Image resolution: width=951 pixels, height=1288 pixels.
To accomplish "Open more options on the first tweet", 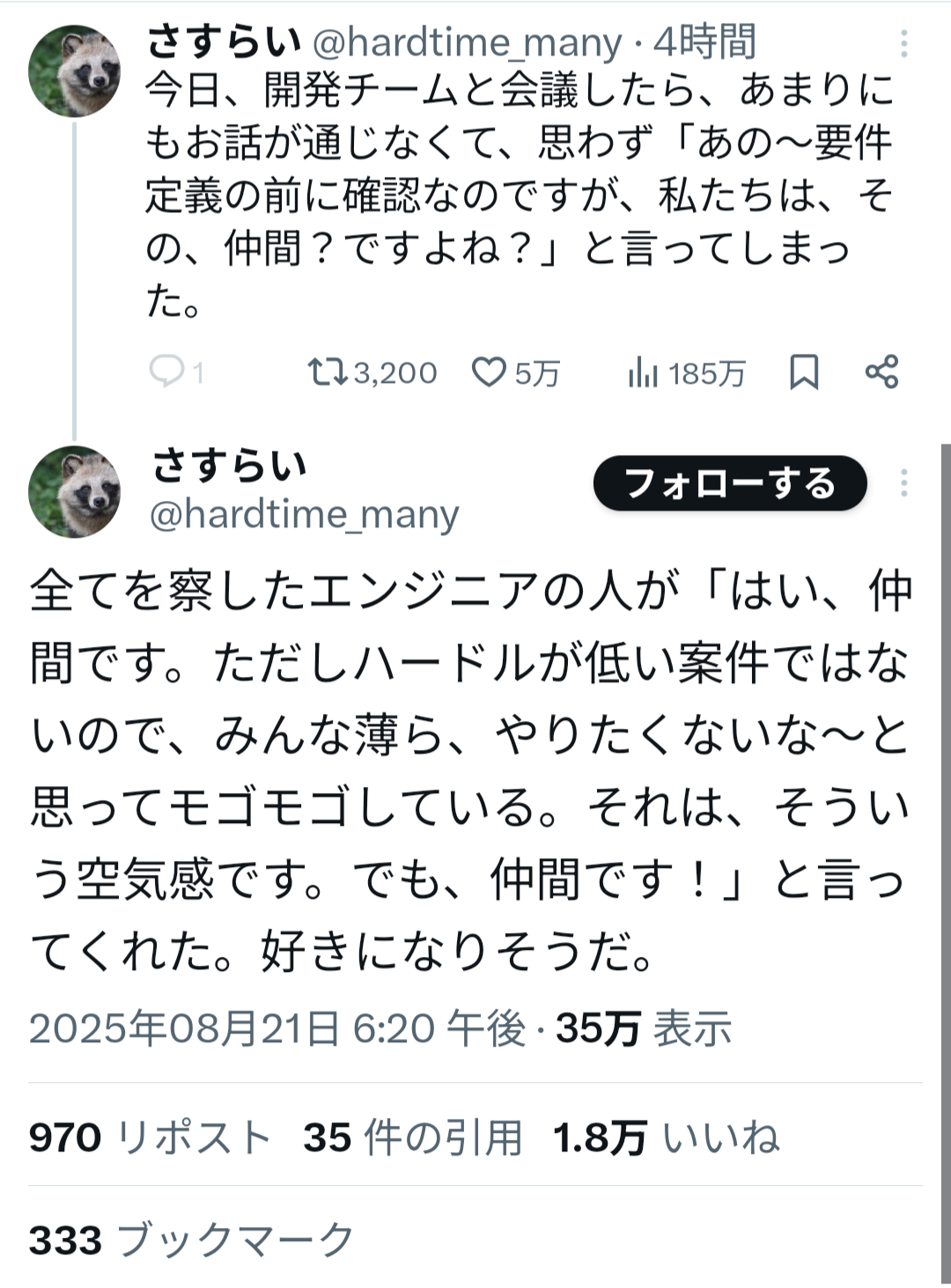I will 904,43.
